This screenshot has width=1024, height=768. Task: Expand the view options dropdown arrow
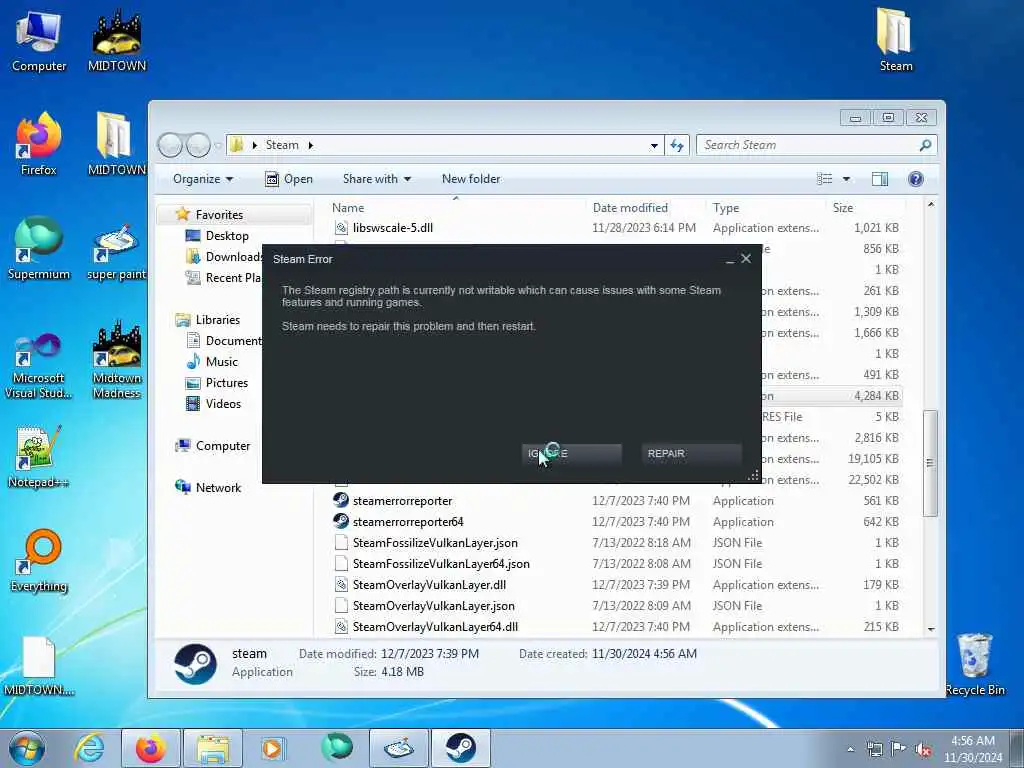[846, 179]
